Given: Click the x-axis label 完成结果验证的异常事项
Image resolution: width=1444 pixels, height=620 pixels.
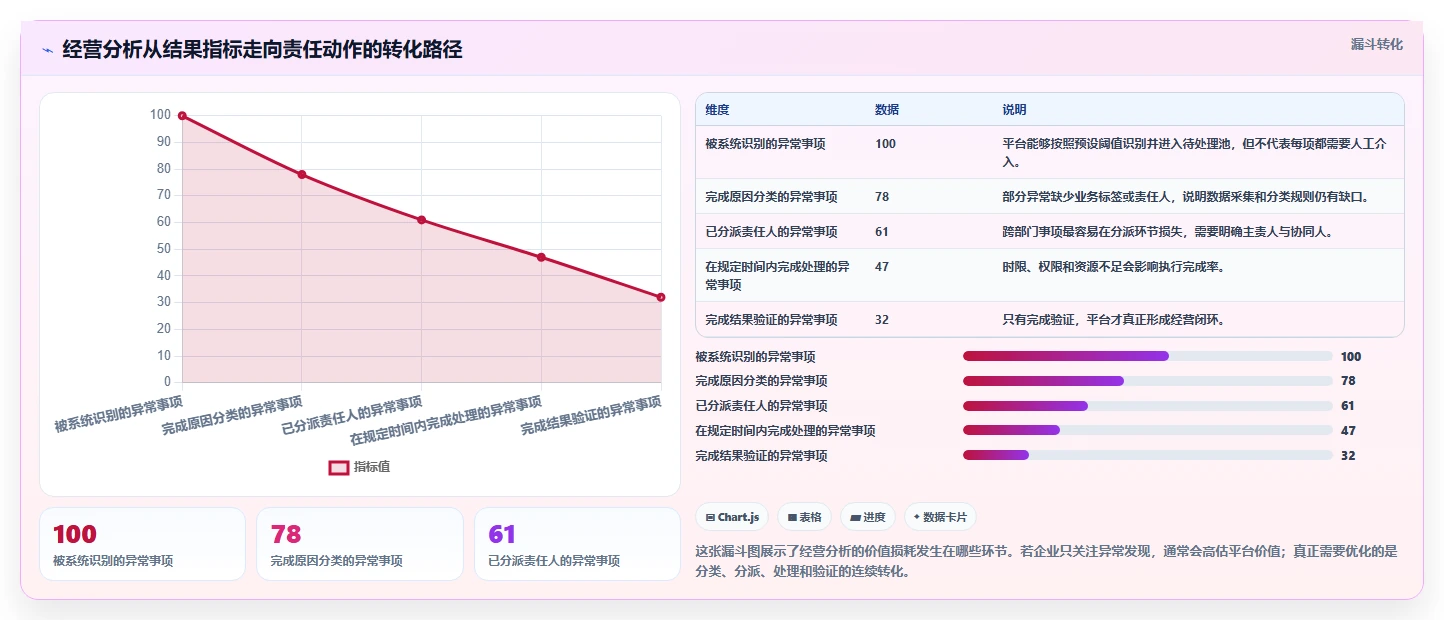Looking at the screenshot, I should click(x=591, y=415).
